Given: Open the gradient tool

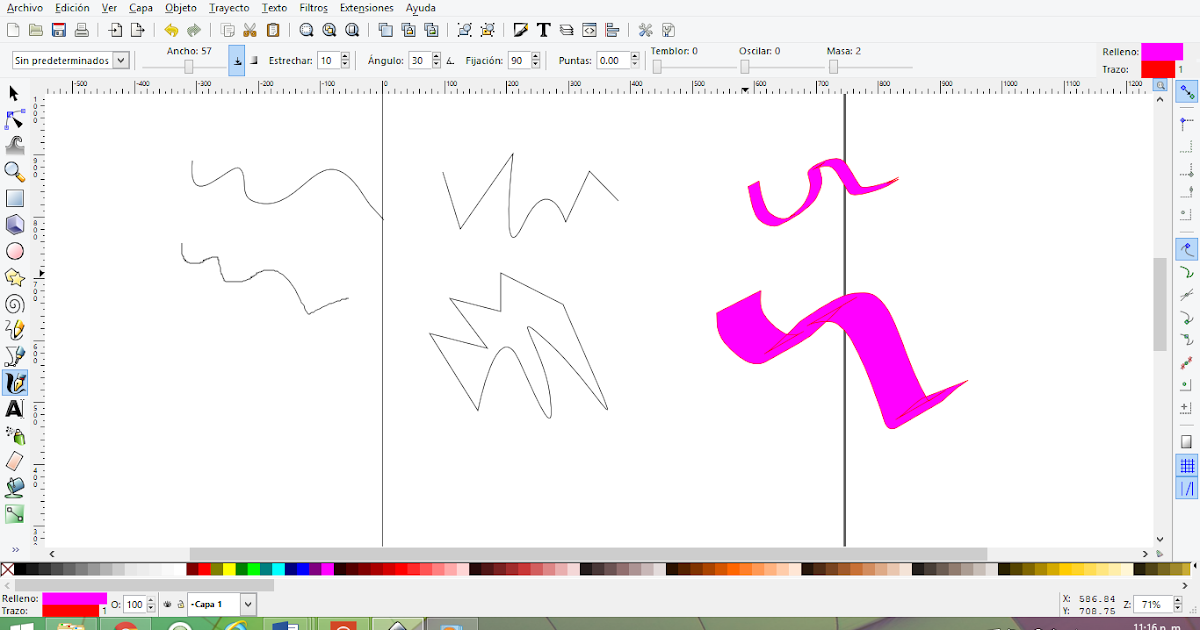Looking at the screenshot, I should point(14,514).
